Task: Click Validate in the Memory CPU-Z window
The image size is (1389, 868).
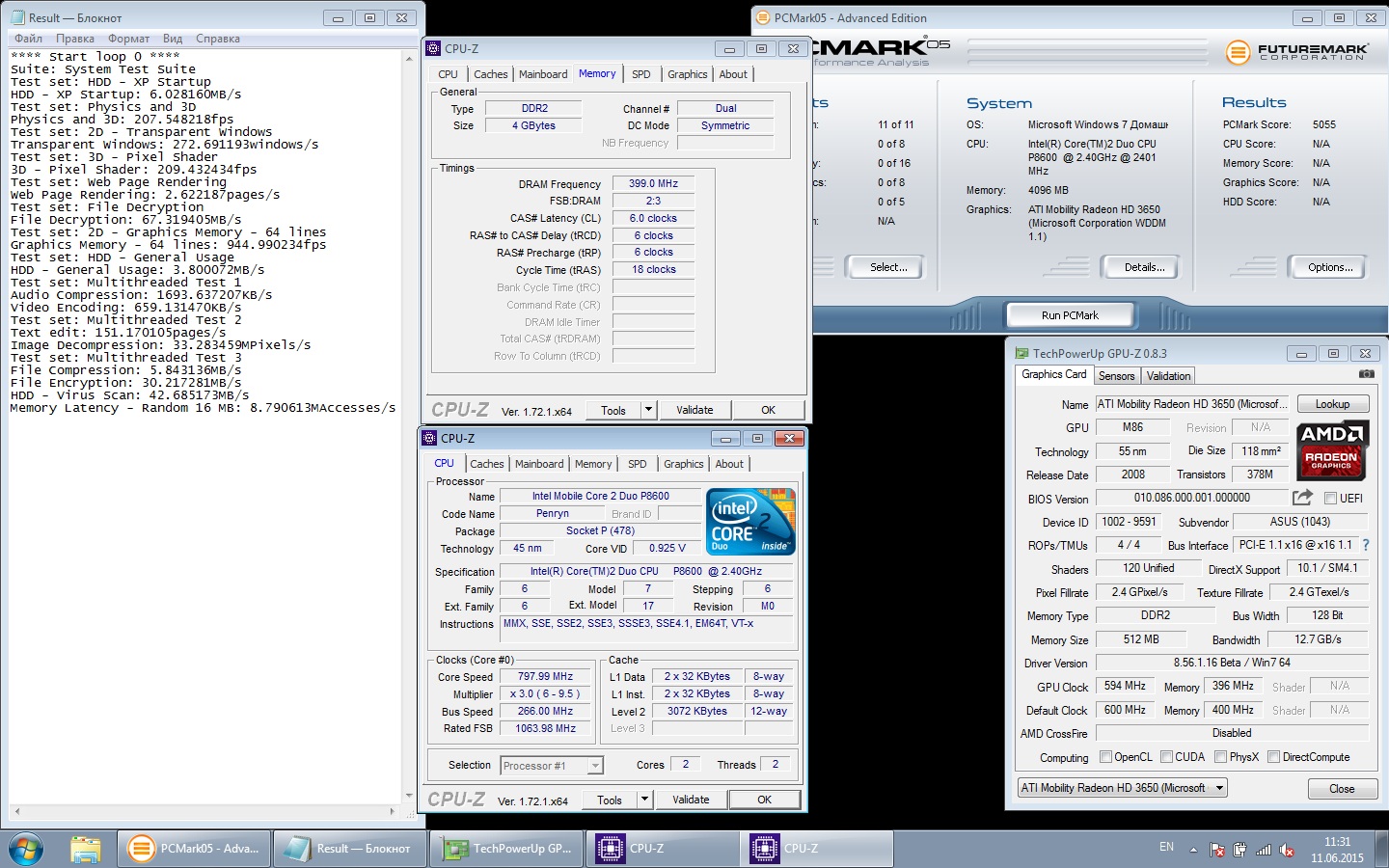Action: (x=694, y=410)
